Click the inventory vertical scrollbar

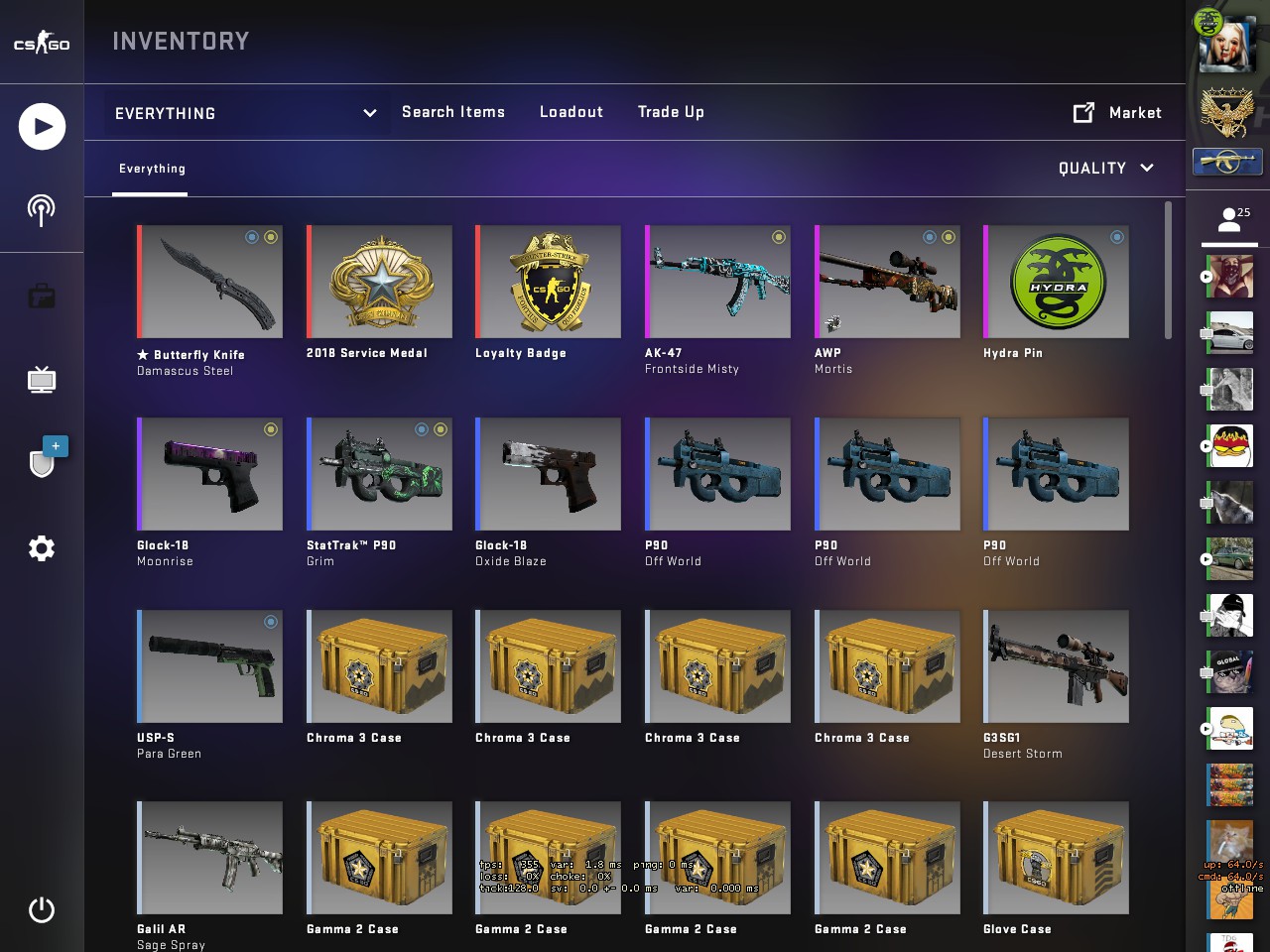coord(1169,270)
